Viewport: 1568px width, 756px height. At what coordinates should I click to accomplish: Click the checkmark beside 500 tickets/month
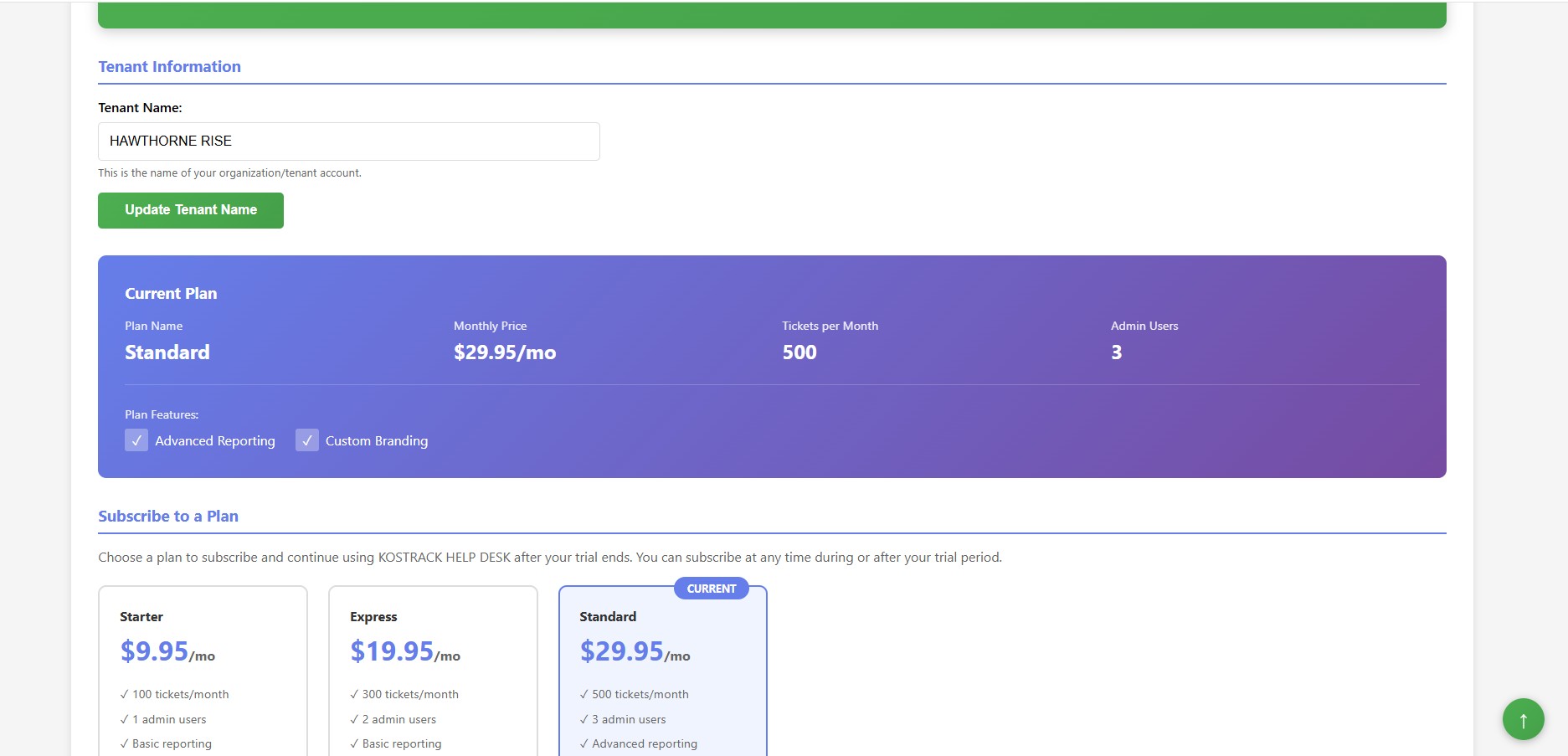pos(583,694)
